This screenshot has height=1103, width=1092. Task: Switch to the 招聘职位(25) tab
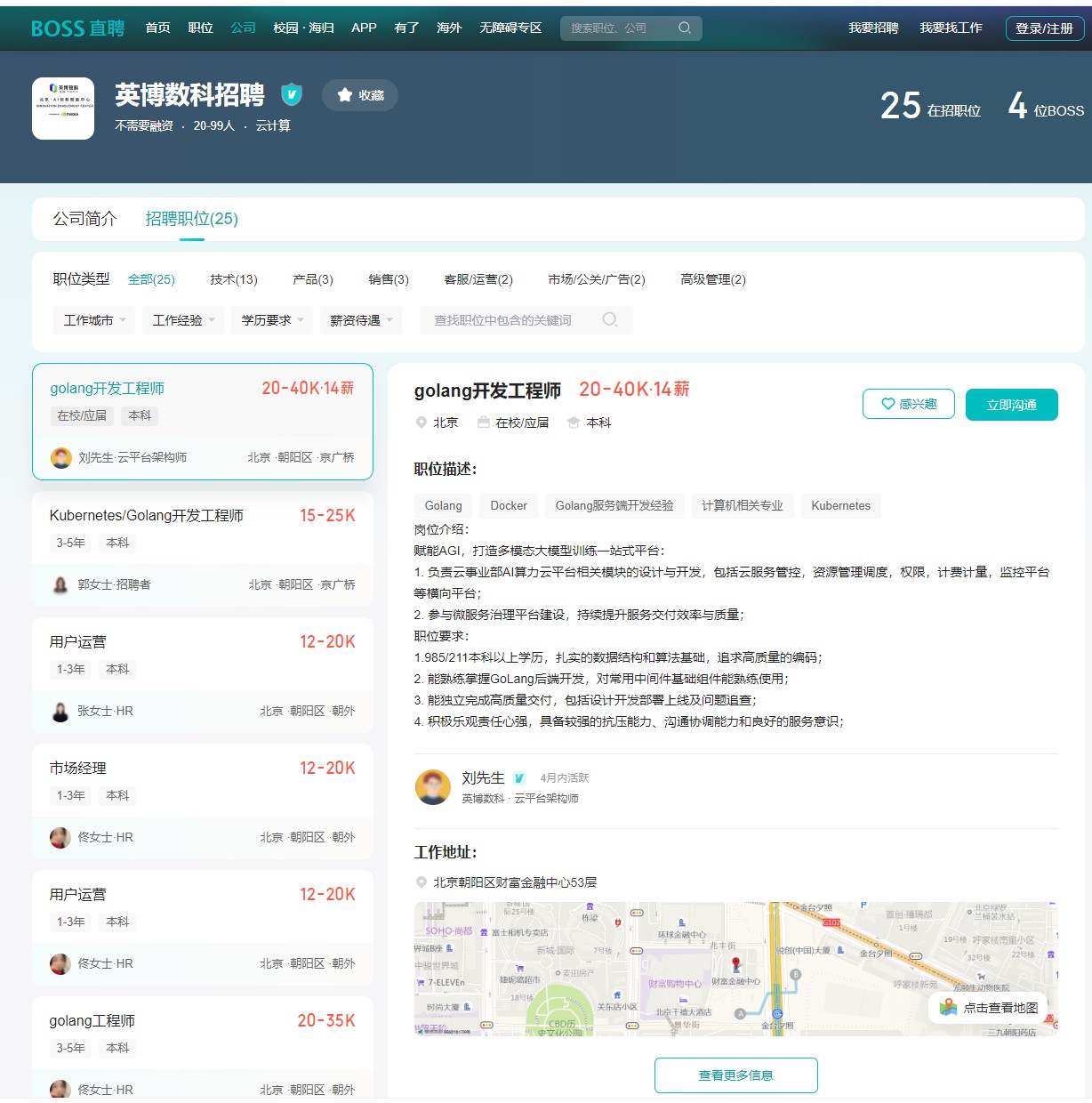(x=192, y=219)
